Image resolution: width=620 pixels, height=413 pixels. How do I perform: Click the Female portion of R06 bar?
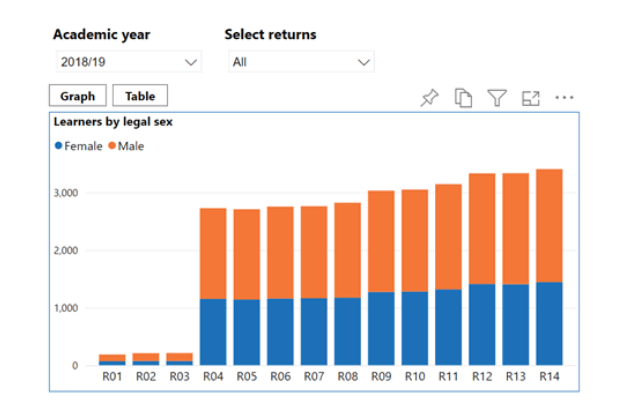281,331
